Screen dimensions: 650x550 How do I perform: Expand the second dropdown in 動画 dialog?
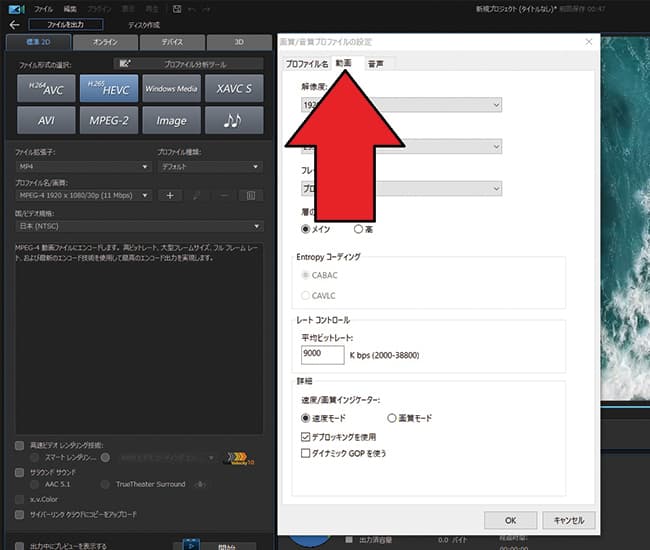401,147
